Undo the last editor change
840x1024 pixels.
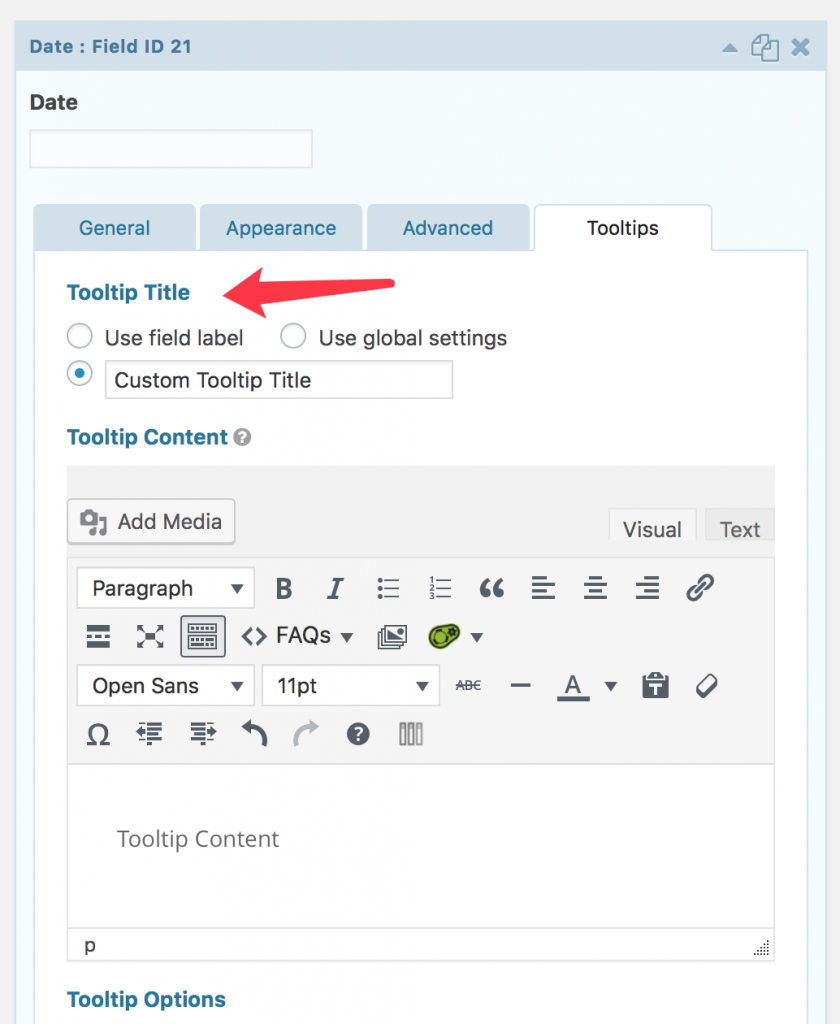click(254, 735)
